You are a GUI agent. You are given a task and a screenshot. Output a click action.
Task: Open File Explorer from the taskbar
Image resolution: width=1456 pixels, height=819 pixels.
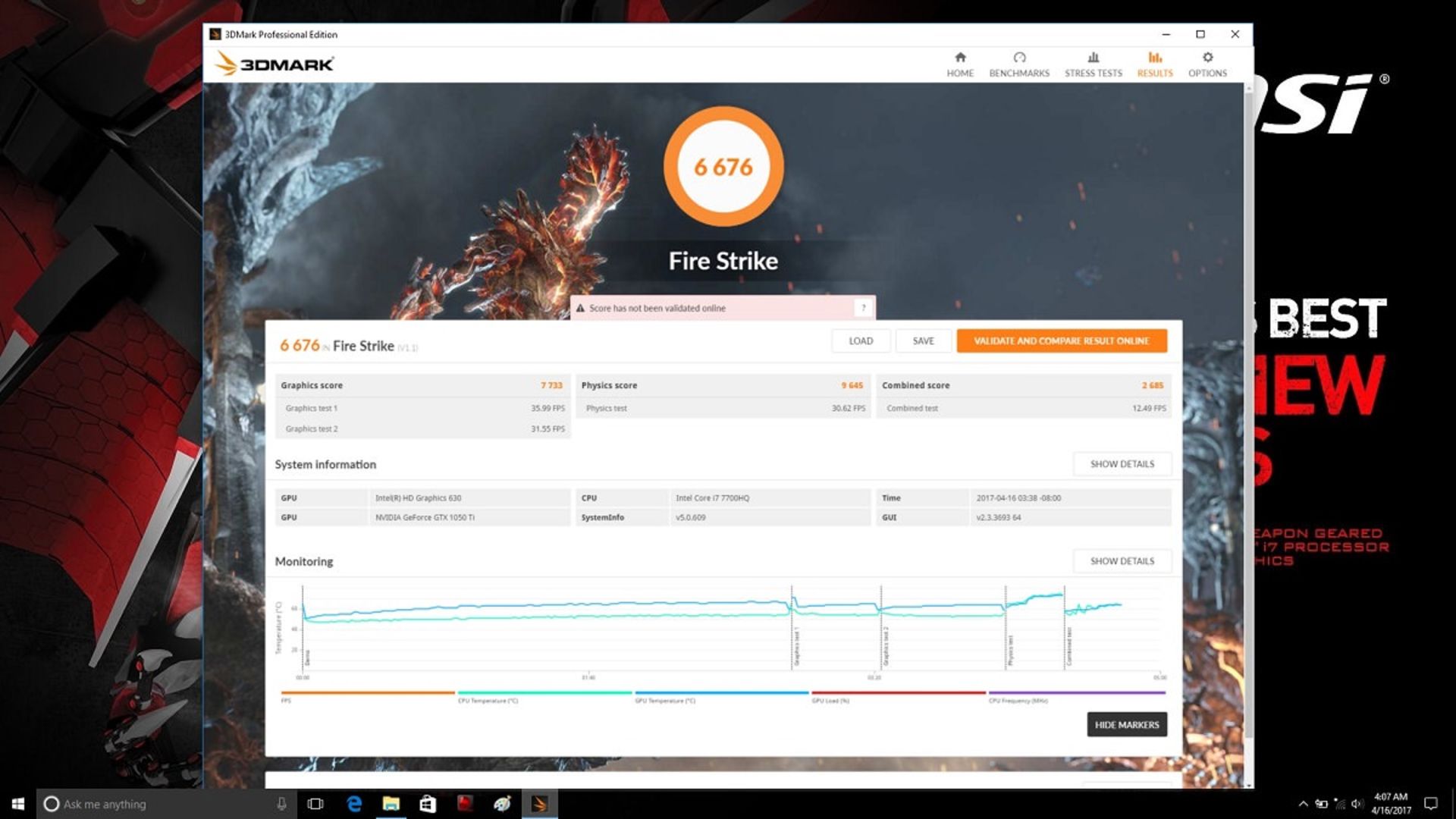(391, 804)
